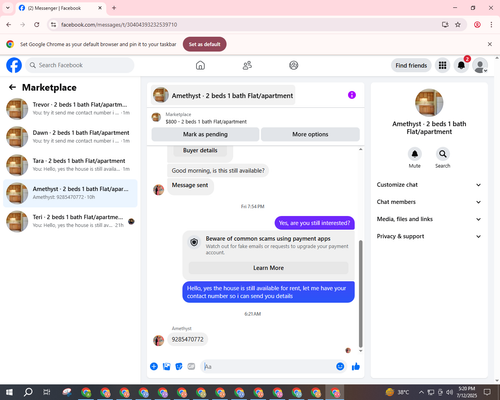This screenshot has width=500, height=400.
Task: Open the Notifications bell with badge
Action: pos(461,65)
